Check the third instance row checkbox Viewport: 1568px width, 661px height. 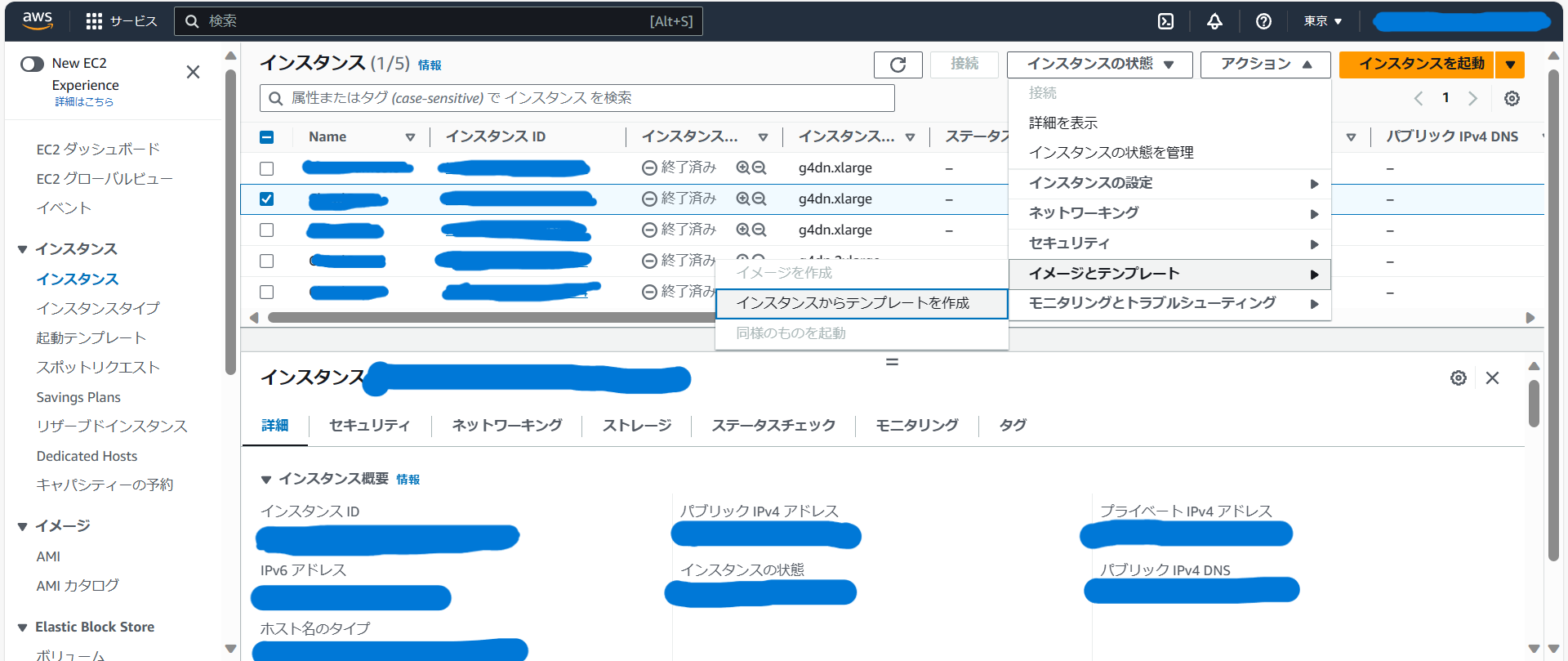coord(266,230)
